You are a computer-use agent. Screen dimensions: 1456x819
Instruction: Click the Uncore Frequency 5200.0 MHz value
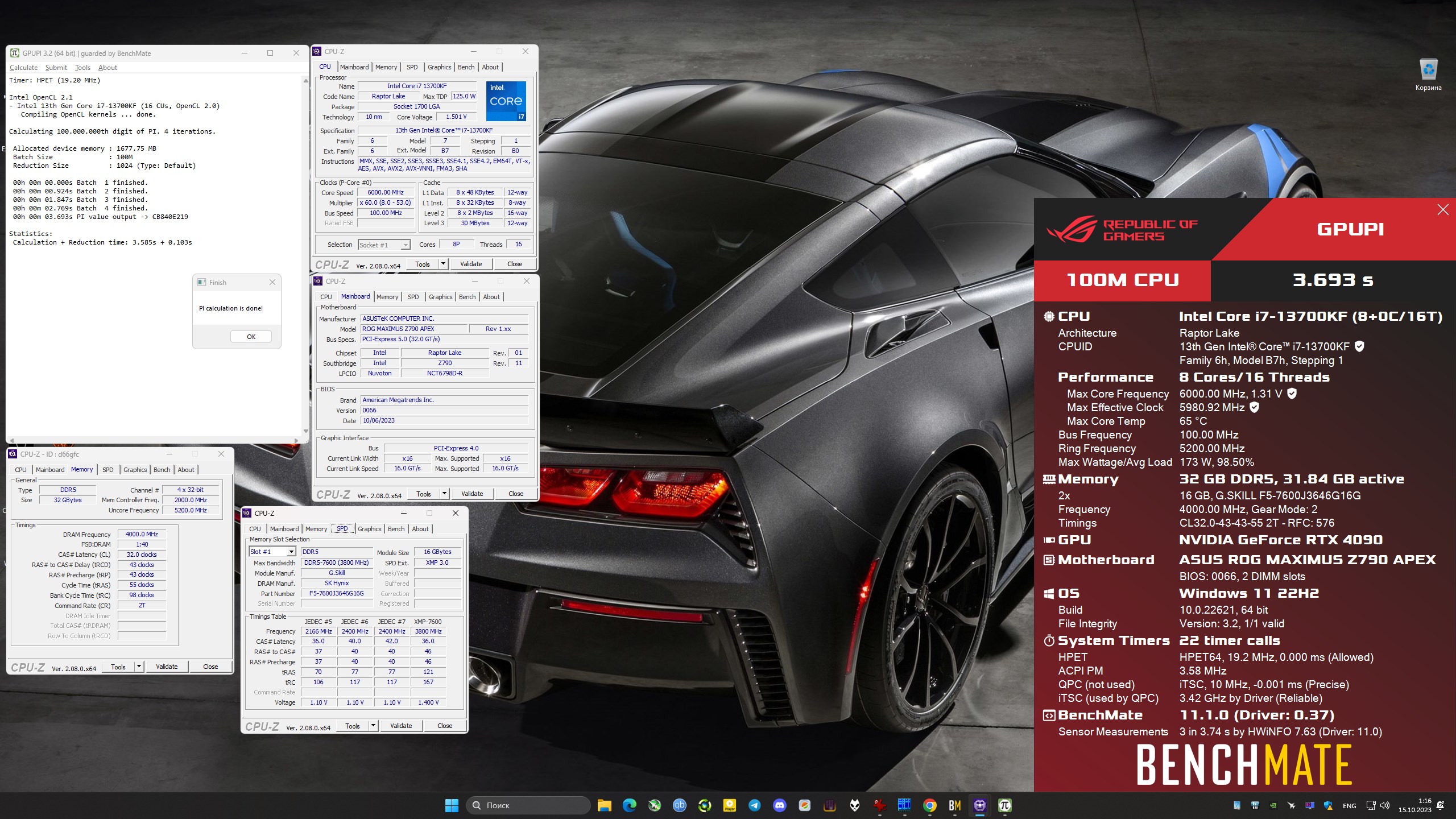pyautogui.click(x=191, y=510)
